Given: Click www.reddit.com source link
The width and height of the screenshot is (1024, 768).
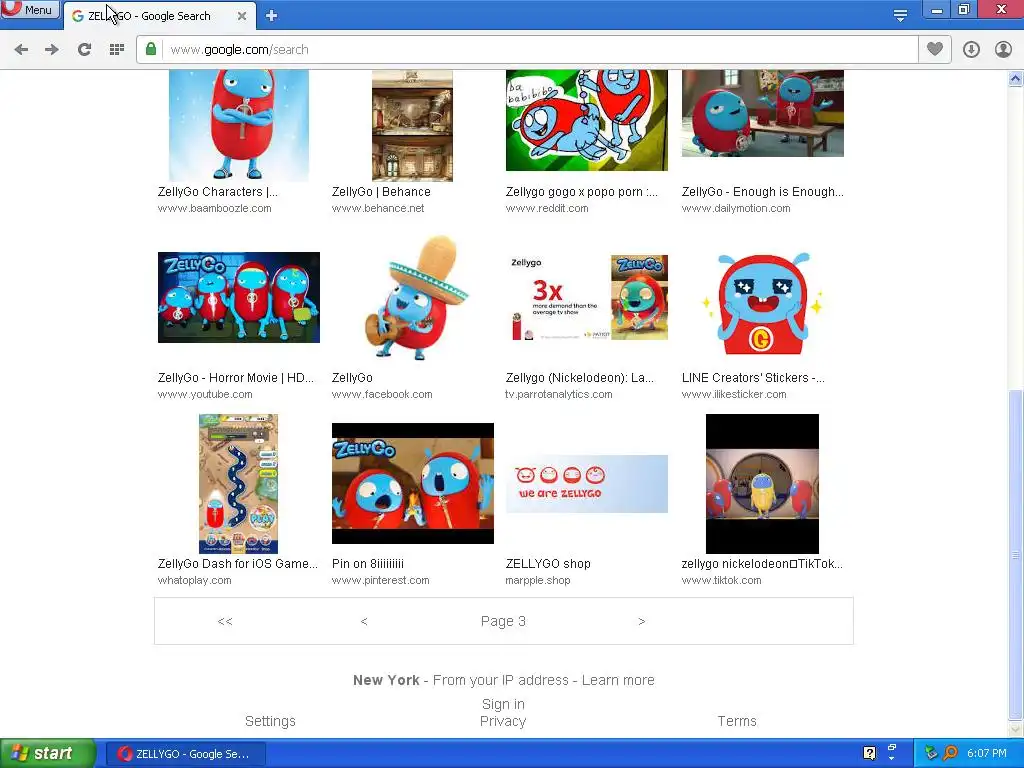Looking at the screenshot, I should [547, 208].
